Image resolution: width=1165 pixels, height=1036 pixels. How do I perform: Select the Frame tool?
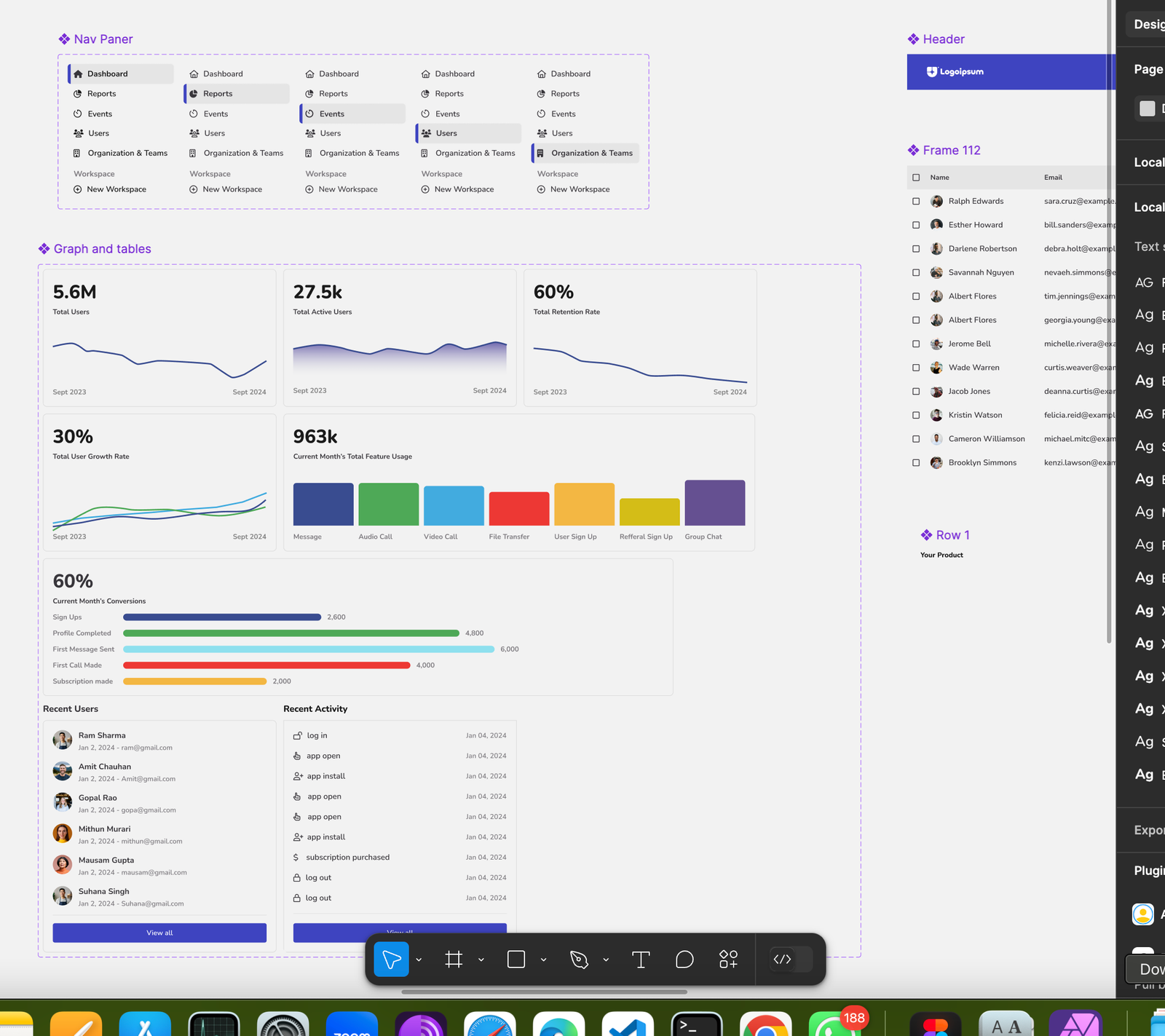[x=454, y=960]
